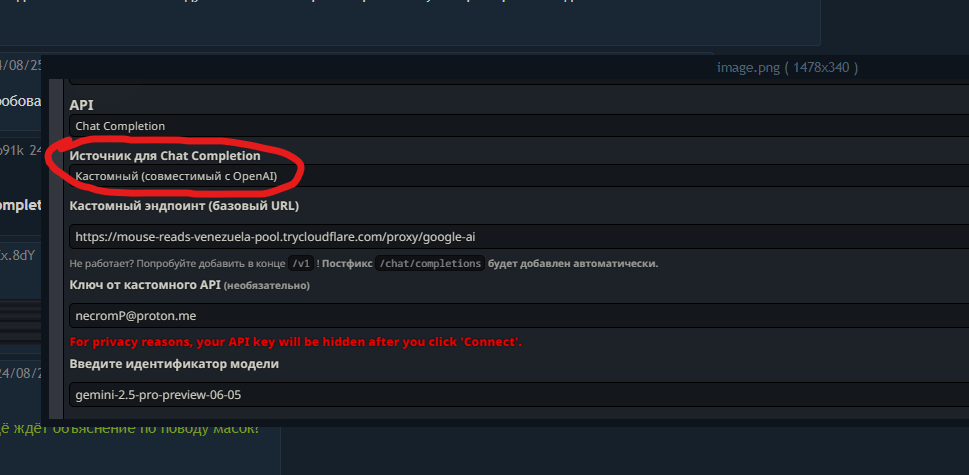The height and width of the screenshot is (475, 969).
Task: Click the /chat/completions postfix code snippet
Action: click(x=430, y=264)
